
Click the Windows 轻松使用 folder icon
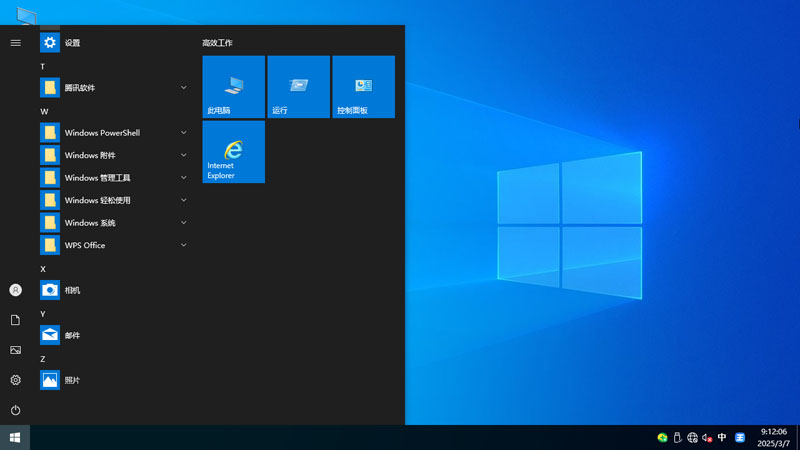tap(50, 200)
